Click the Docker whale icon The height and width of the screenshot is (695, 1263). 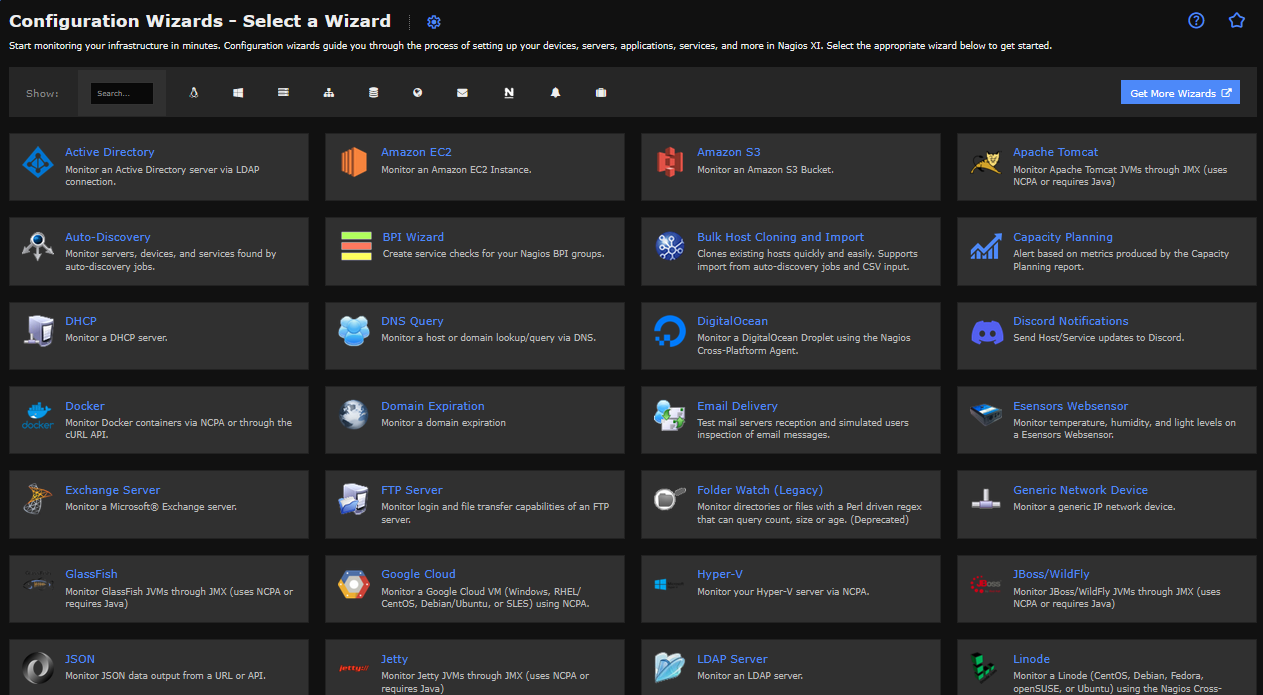pos(38,415)
